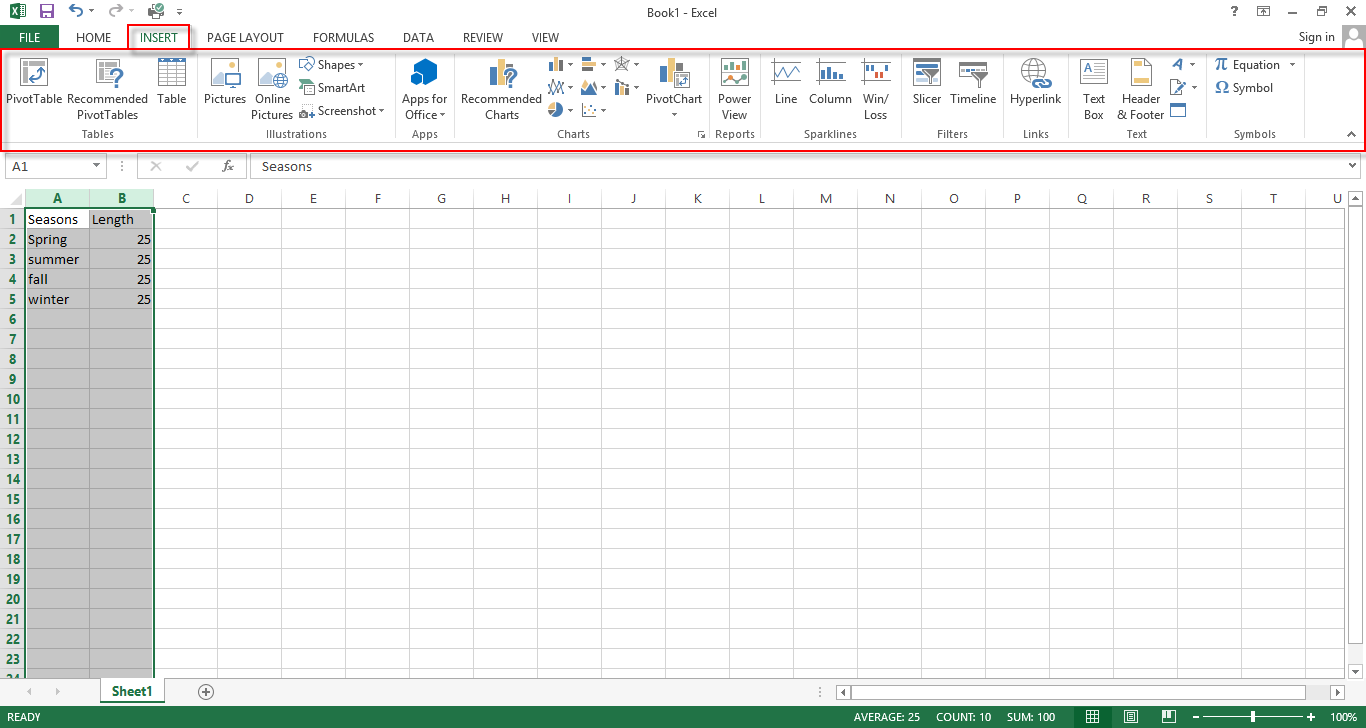Viewport: 1366px width, 728px height.
Task: Click the Sign in link
Action: point(1316,37)
